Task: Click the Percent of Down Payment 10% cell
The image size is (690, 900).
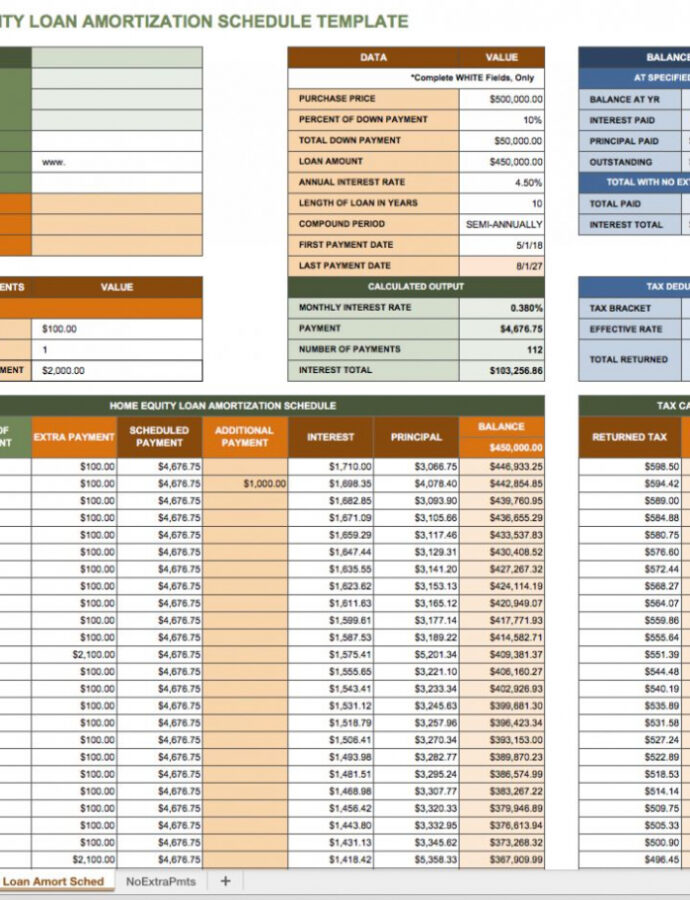Action: pos(502,120)
